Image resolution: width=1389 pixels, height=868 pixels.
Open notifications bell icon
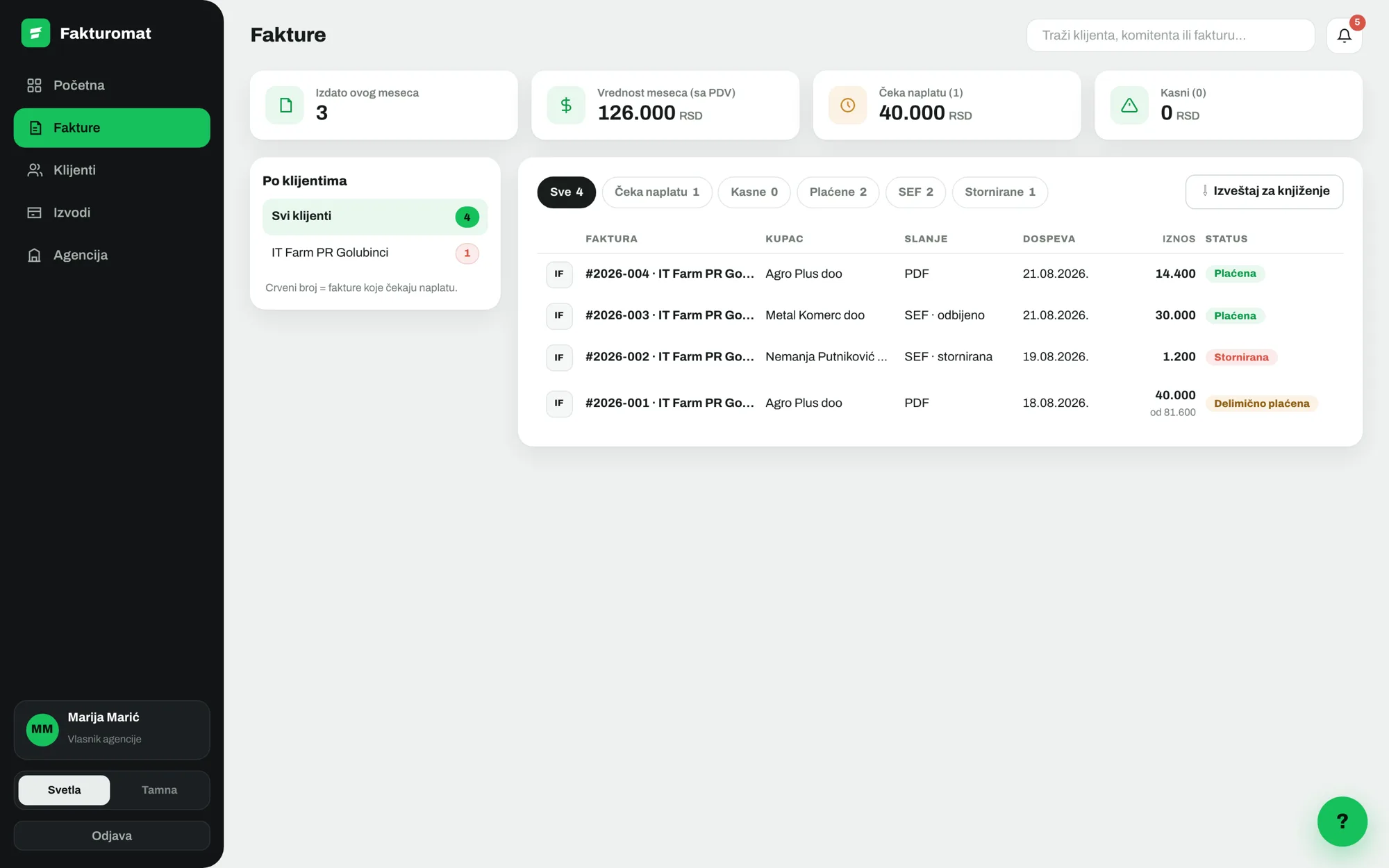tap(1344, 35)
